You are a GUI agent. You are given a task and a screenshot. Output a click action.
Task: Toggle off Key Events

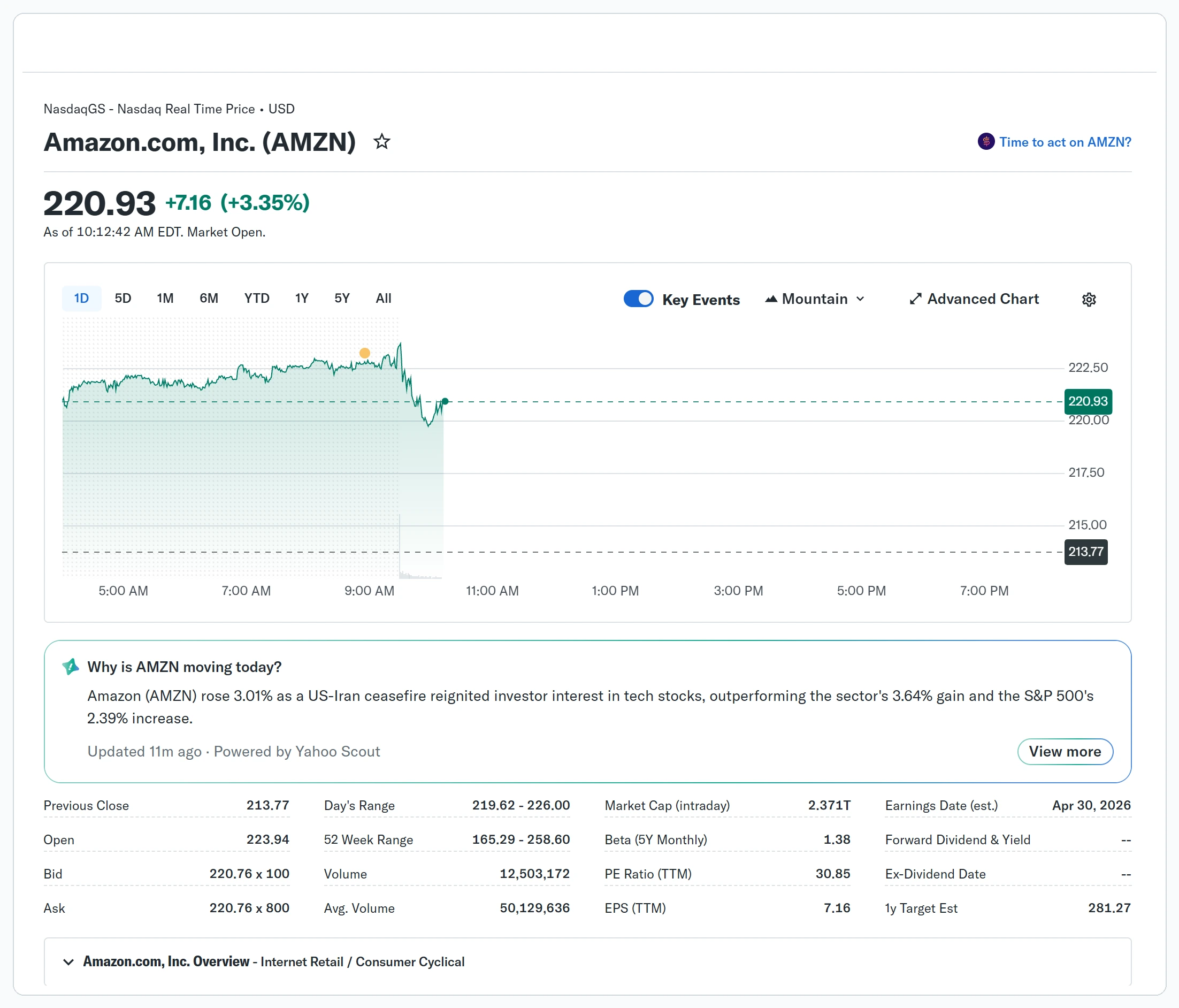(638, 298)
